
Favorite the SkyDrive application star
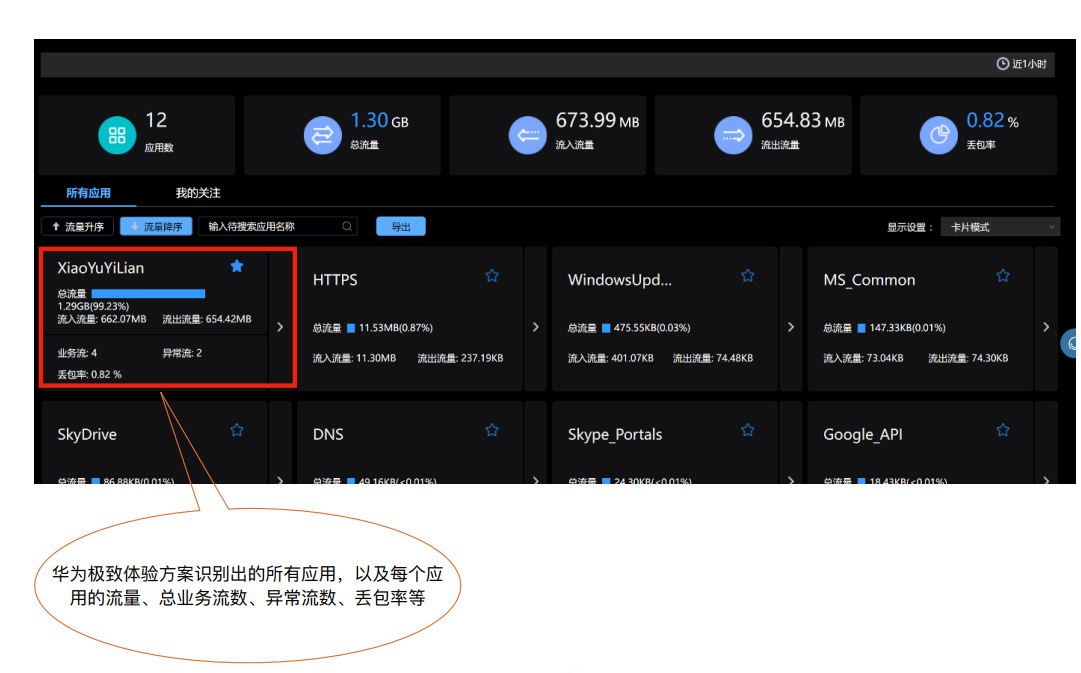[236, 430]
